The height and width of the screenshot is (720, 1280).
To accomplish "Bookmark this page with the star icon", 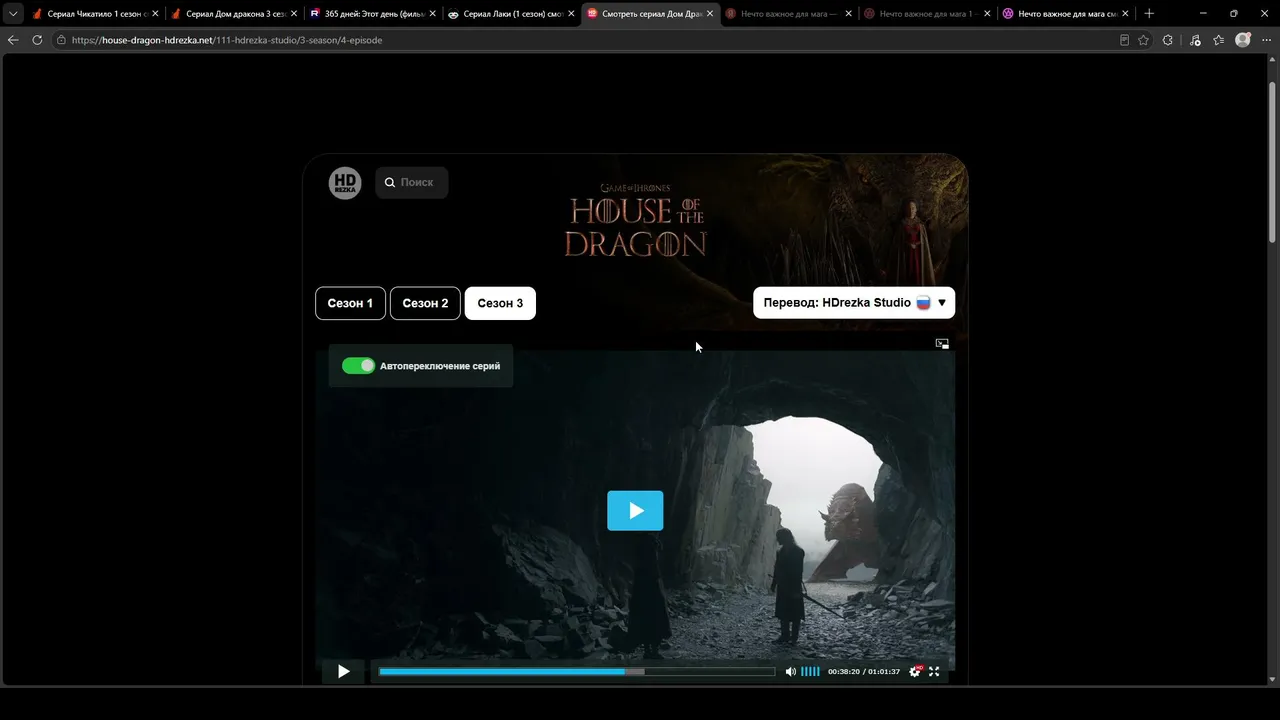I will click(1143, 40).
